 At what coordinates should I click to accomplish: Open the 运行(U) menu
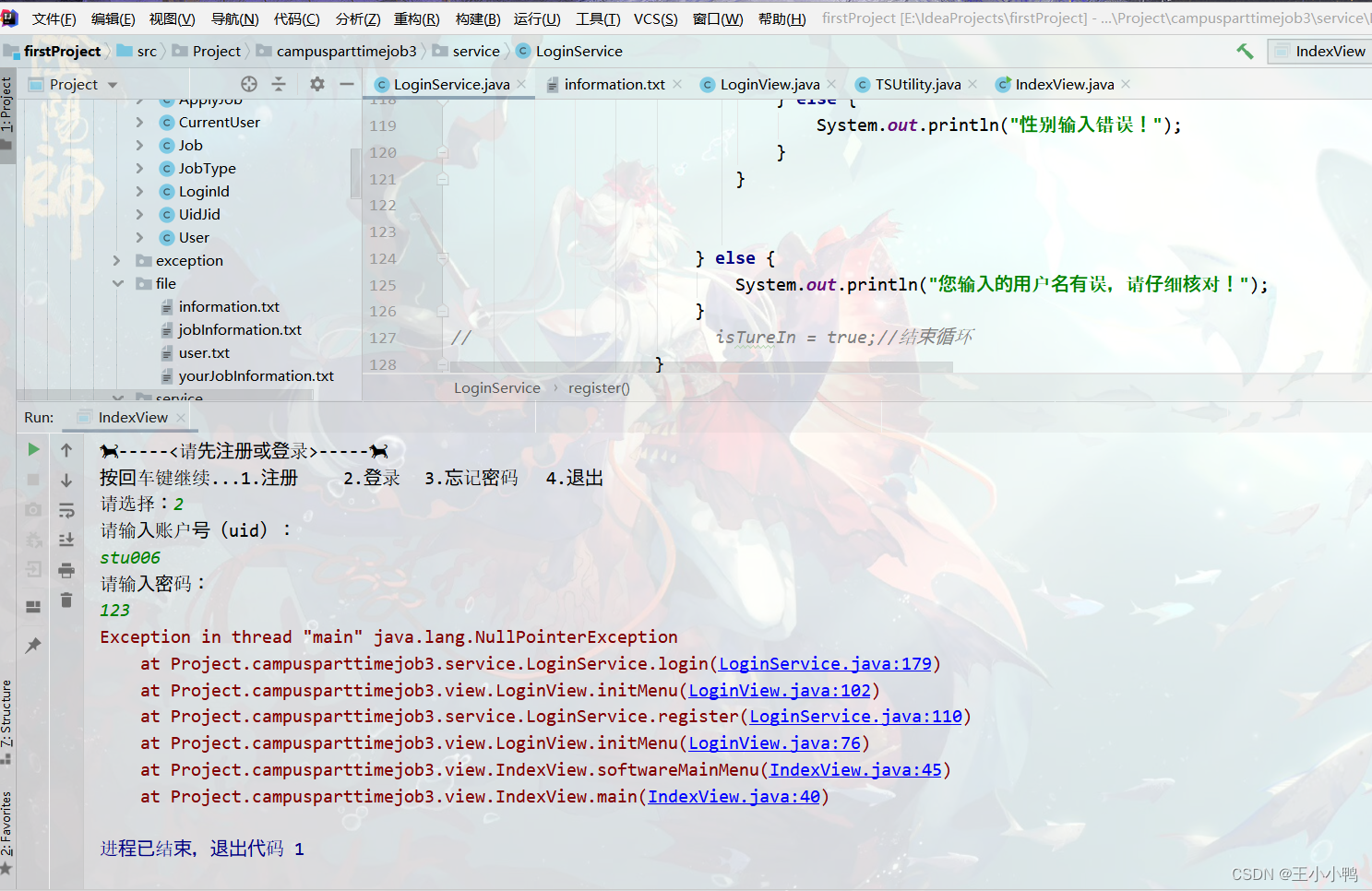[537, 18]
